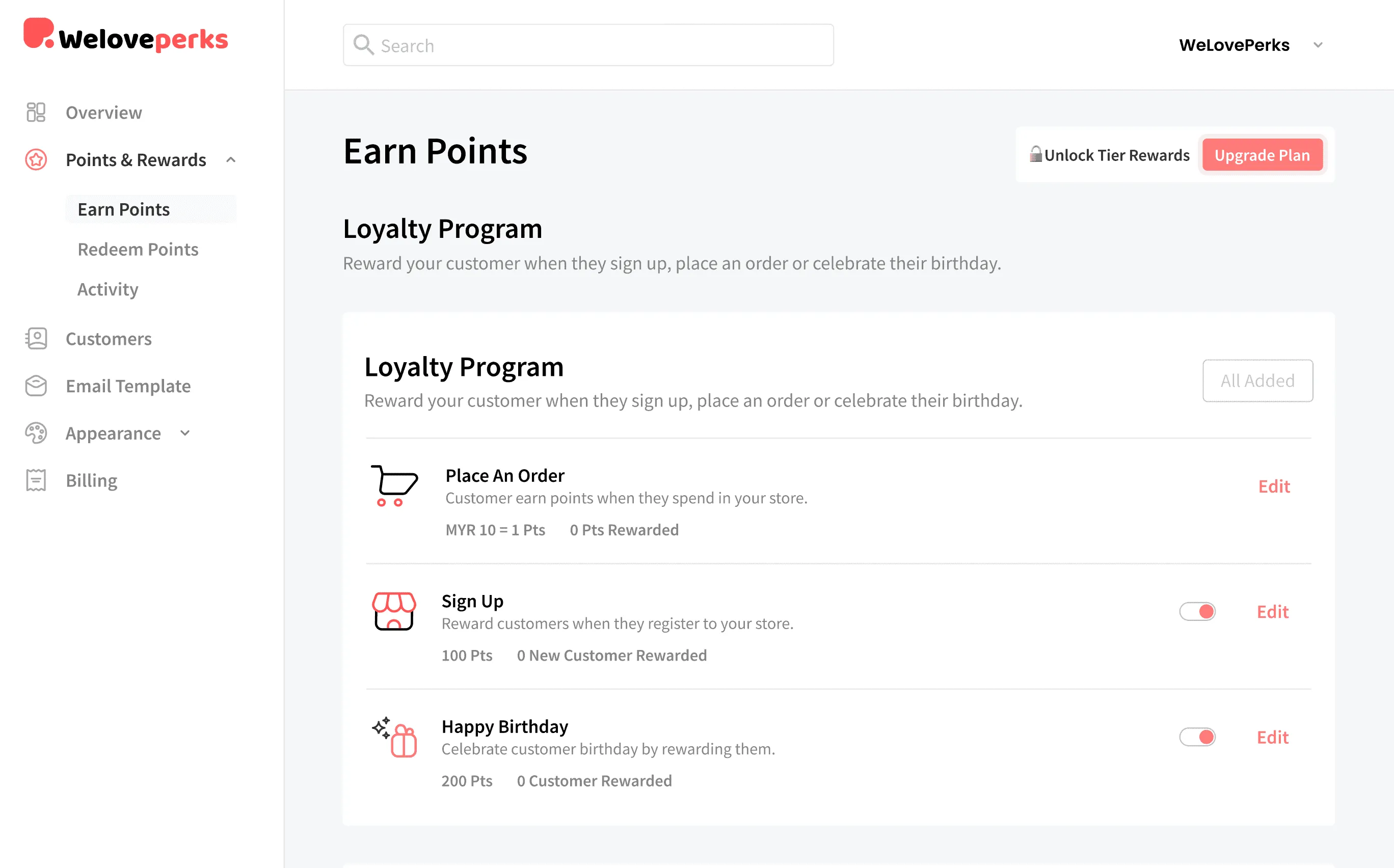Click the Billing receipt icon
Image resolution: width=1394 pixels, height=868 pixels.
[x=36, y=480]
